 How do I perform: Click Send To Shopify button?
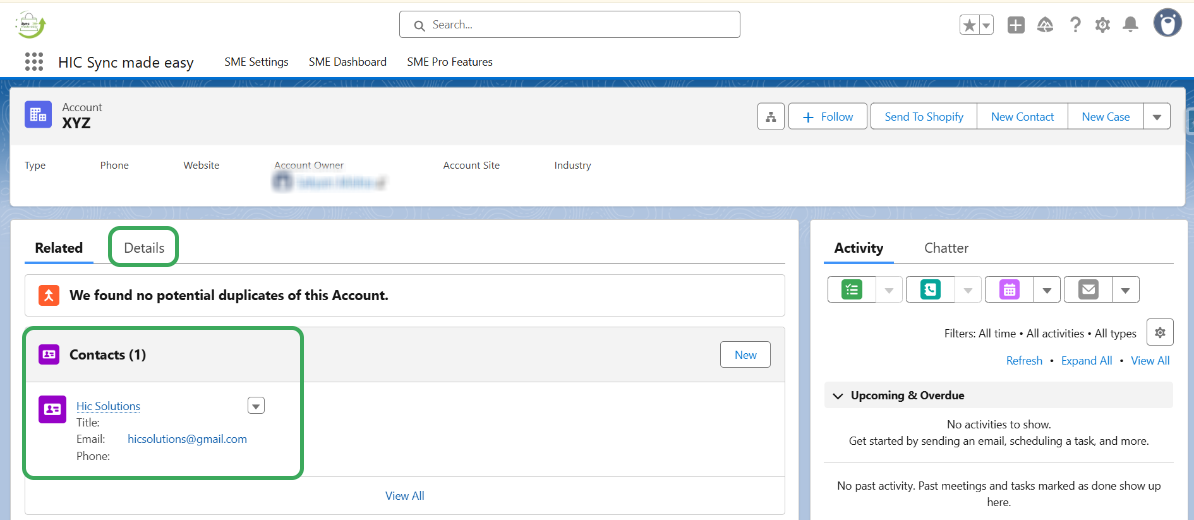924,117
